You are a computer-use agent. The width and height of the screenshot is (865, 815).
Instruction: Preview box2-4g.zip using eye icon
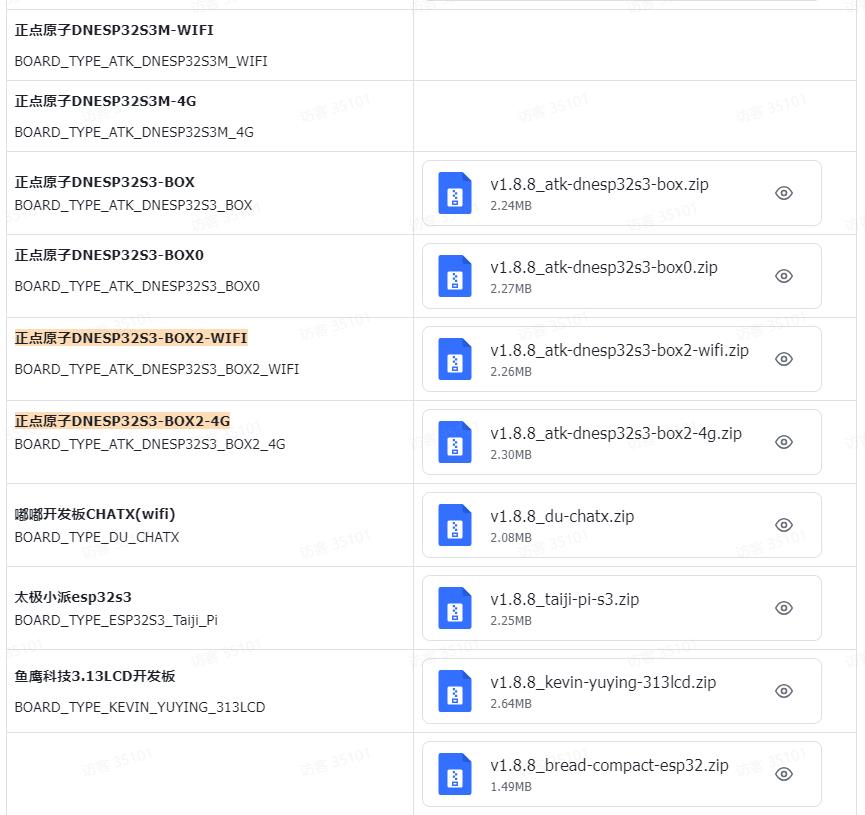click(x=784, y=442)
